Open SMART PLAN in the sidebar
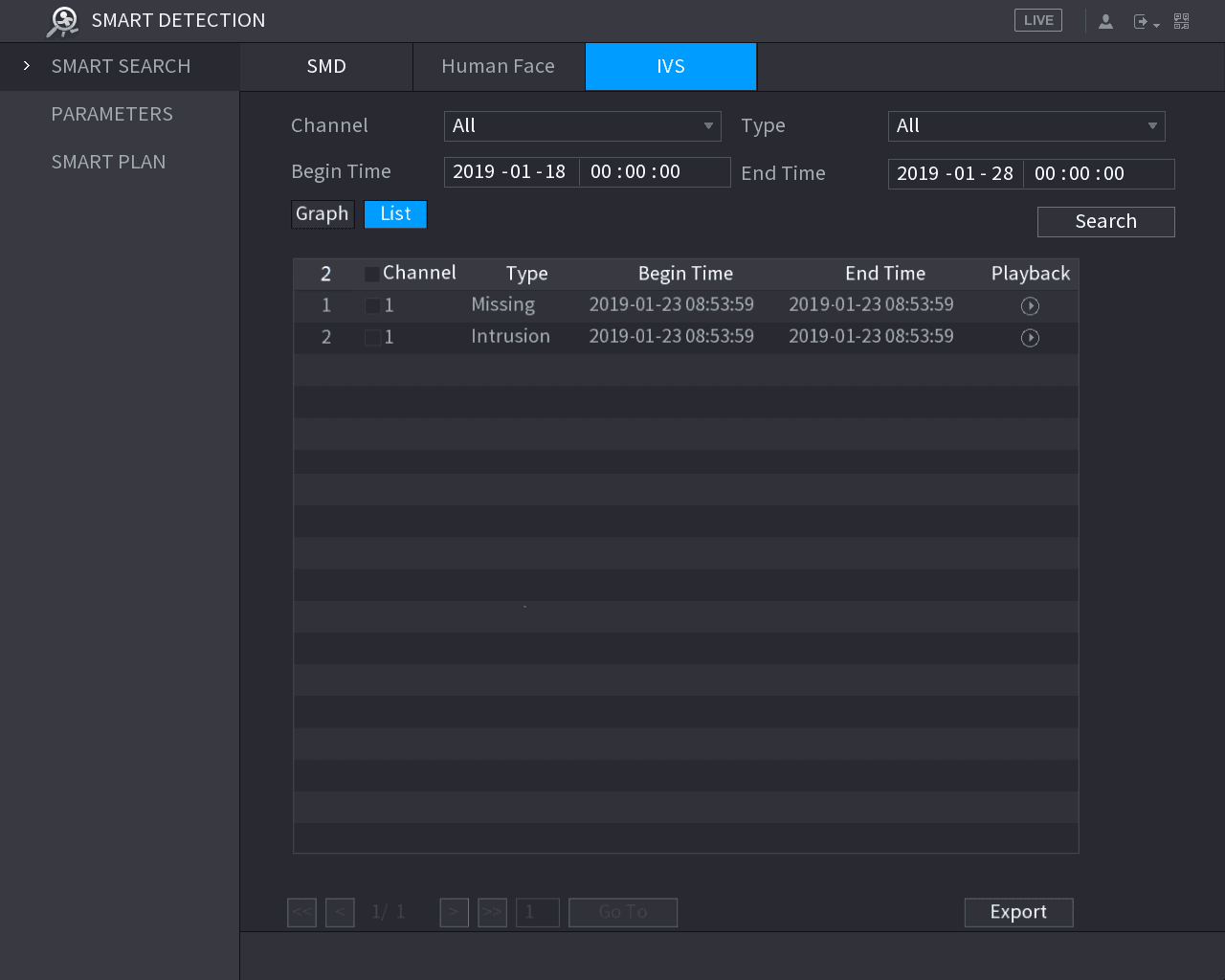 tap(108, 162)
